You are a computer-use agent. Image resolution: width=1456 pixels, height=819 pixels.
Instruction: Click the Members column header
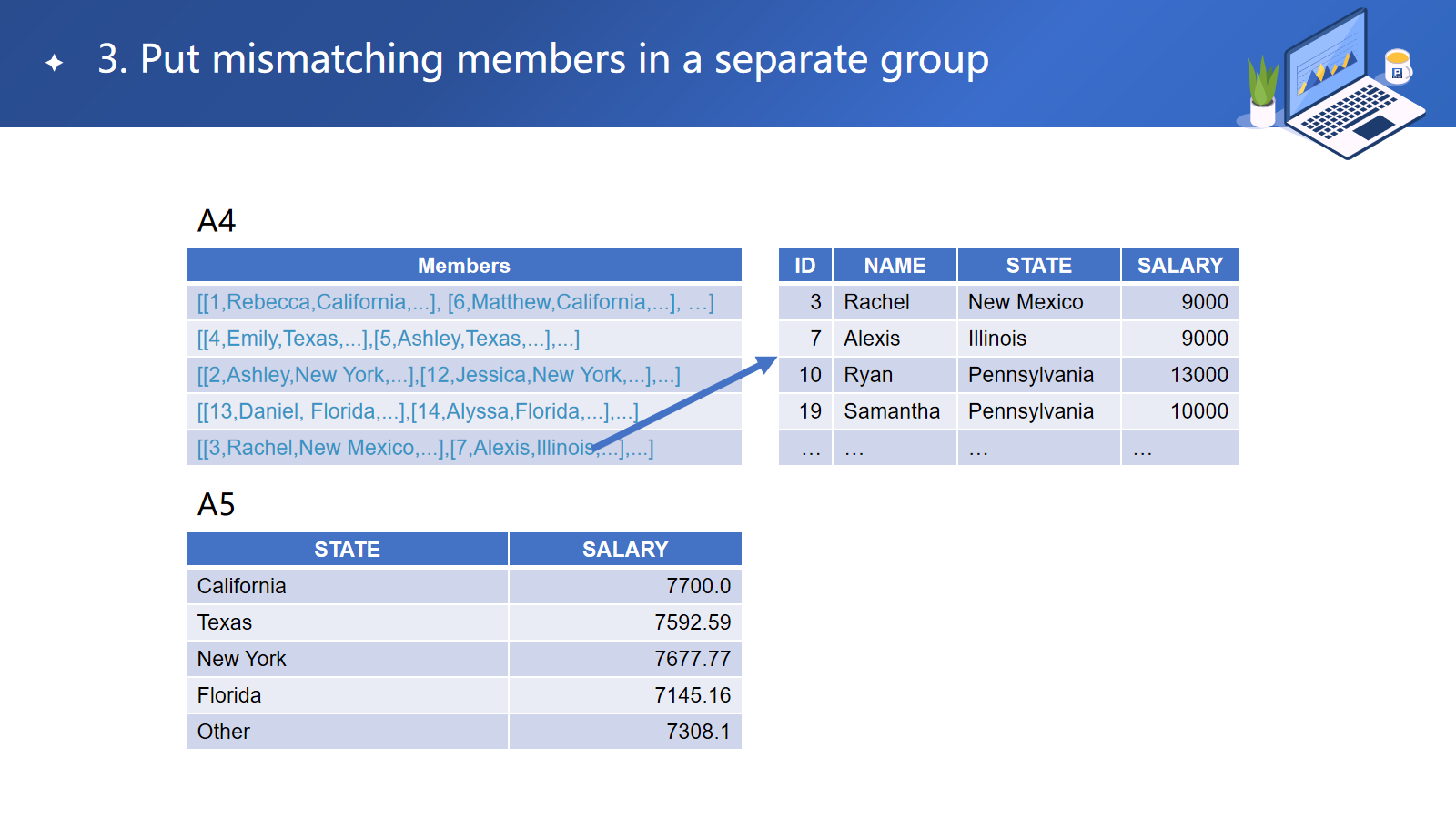click(x=464, y=266)
